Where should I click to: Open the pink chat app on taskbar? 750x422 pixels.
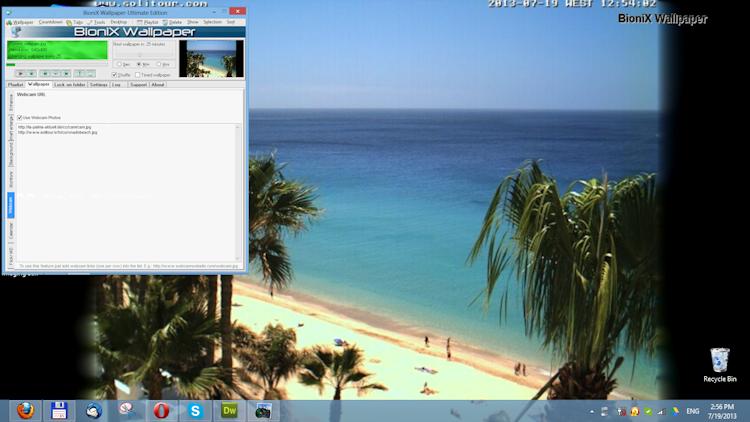[x=127, y=411]
